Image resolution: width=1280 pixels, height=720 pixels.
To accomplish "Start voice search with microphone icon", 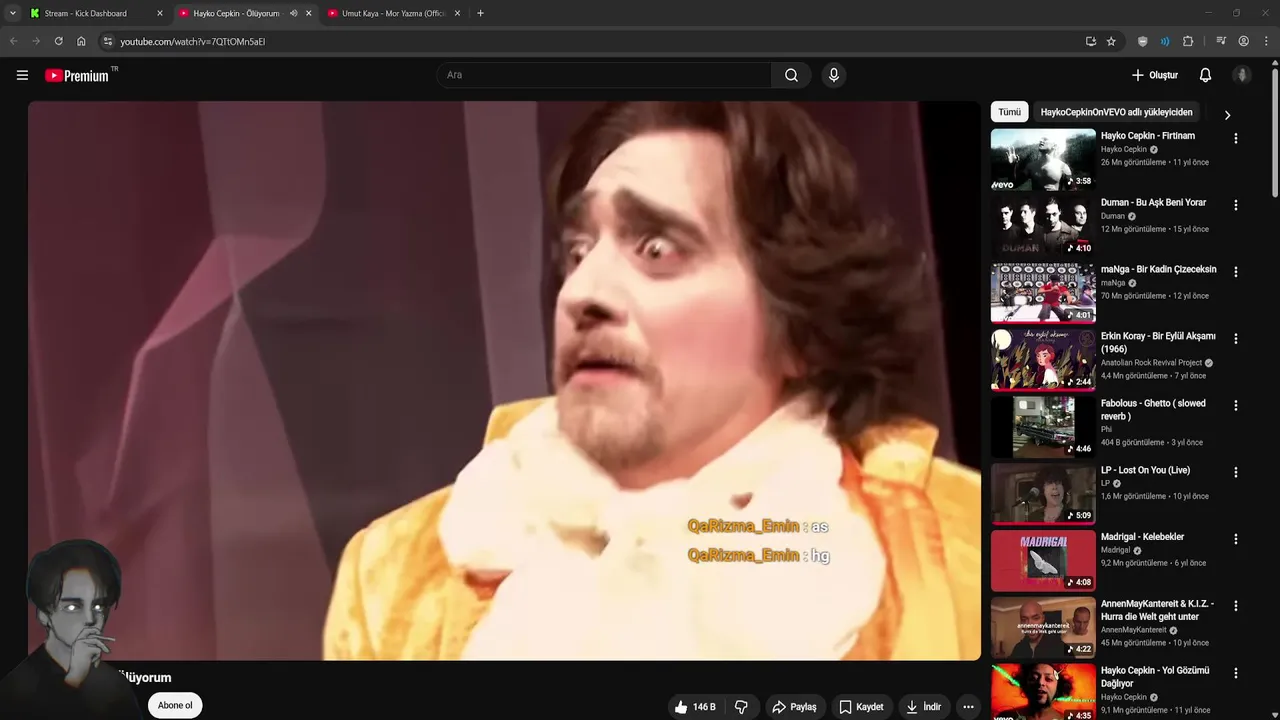I will click(x=833, y=75).
